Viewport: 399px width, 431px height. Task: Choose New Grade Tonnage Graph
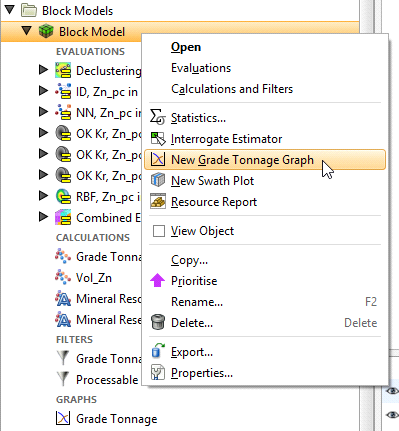(x=265, y=160)
